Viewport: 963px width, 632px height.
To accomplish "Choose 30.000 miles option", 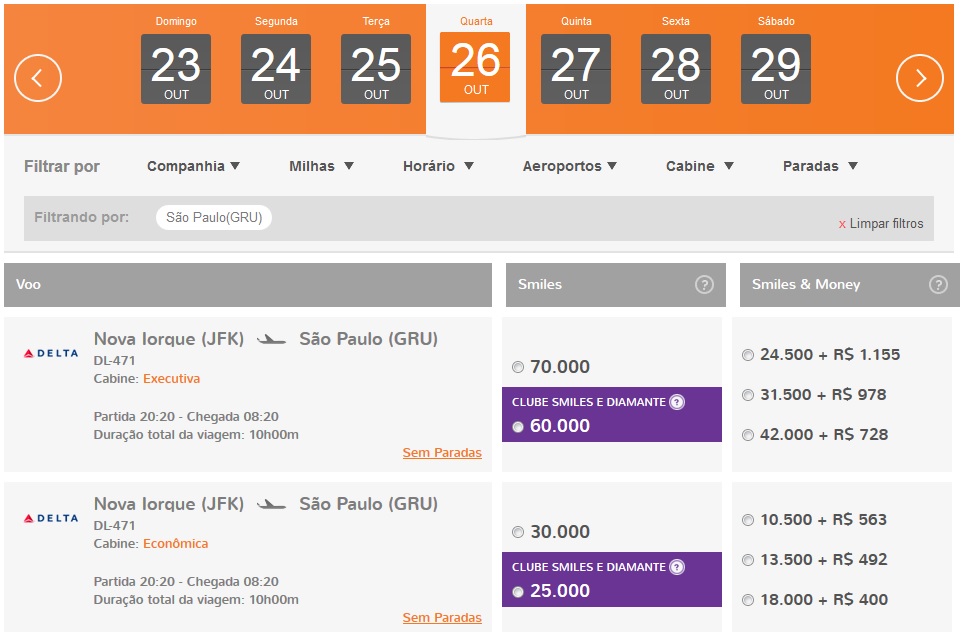I will [x=518, y=532].
